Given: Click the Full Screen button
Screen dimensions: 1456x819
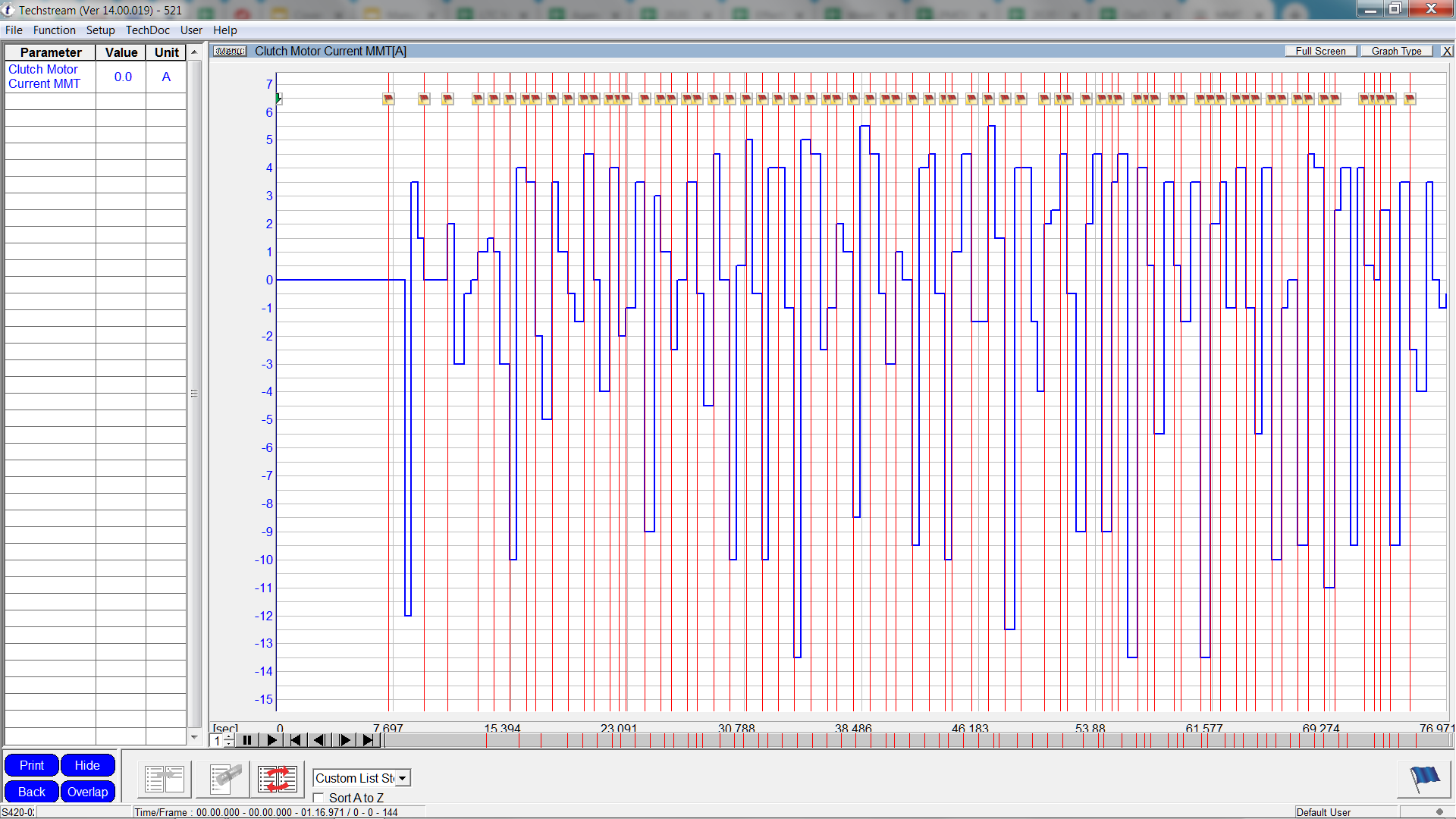Looking at the screenshot, I should click(x=1319, y=50).
